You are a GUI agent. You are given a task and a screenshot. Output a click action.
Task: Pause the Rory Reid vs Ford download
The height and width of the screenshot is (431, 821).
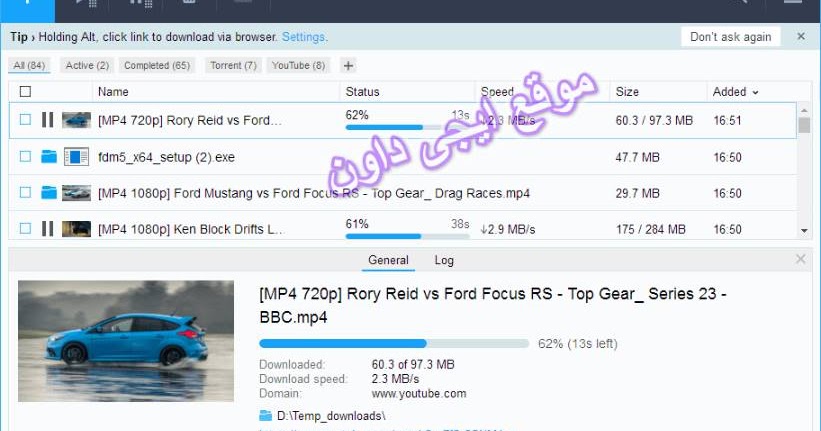47,120
